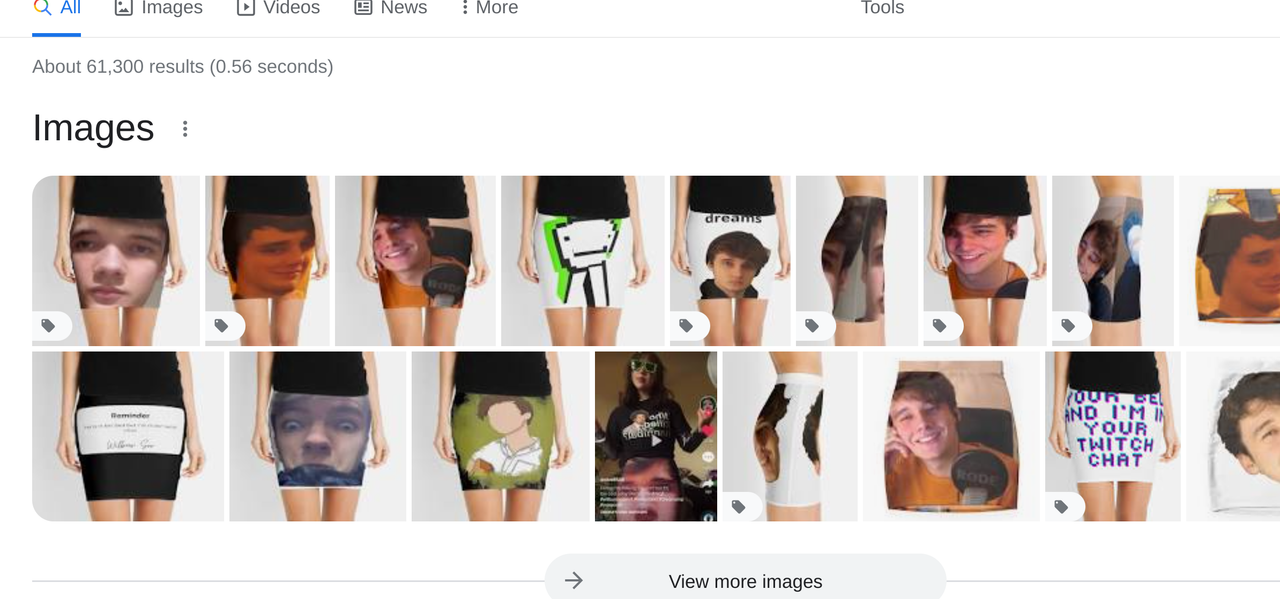Switch to the Videos search tab
The width and height of the screenshot is (1280, 599).
(278, 8)
